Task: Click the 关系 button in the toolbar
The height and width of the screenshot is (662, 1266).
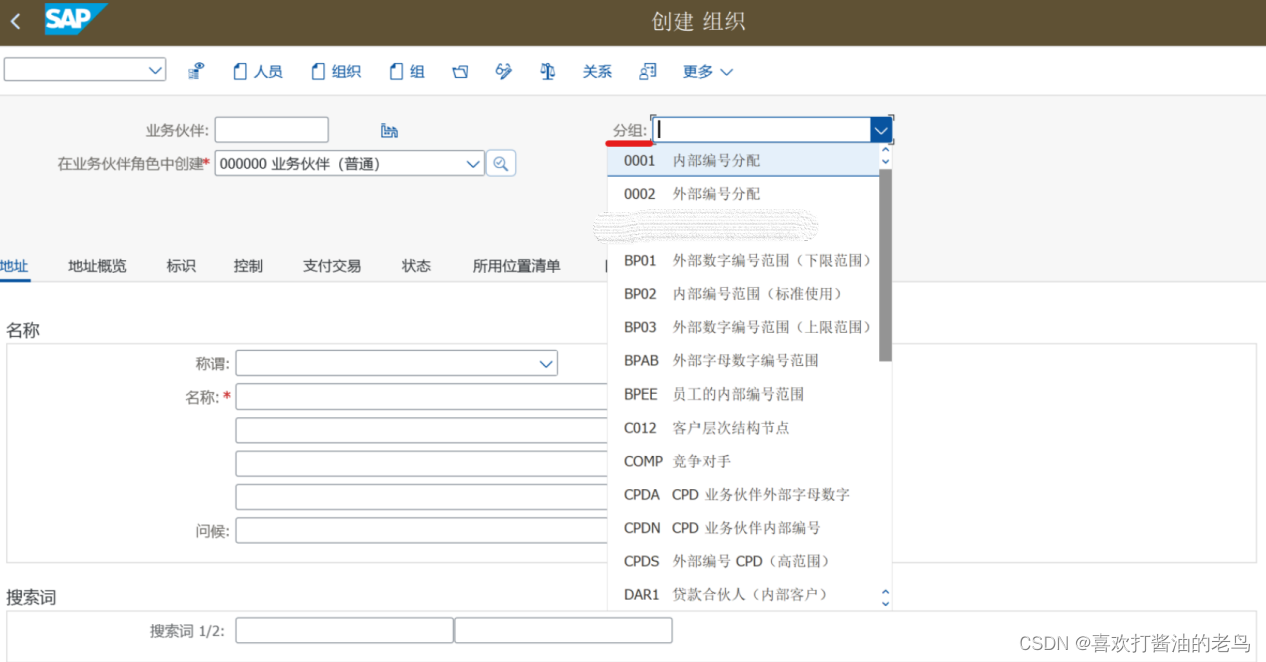Action: click(597, 71)
